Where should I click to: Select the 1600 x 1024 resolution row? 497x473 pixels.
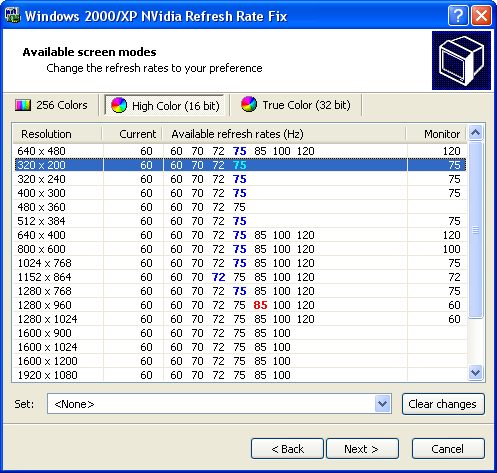(x=240, y=347)
